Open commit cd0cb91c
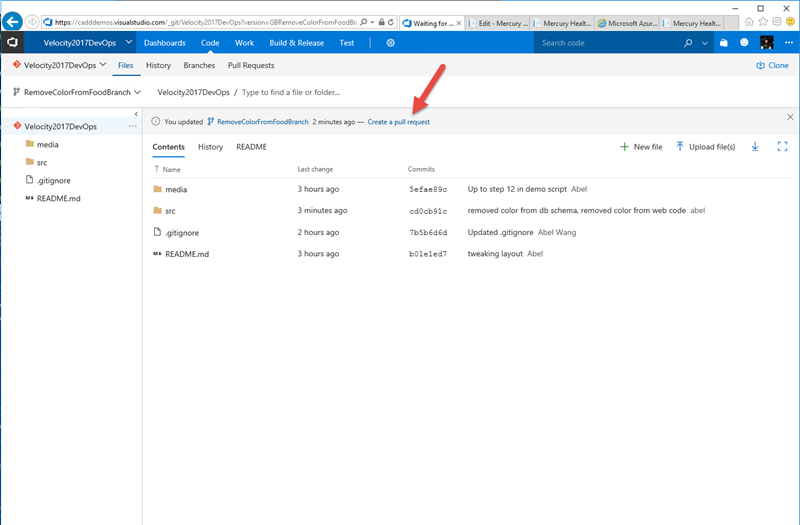800x525 pixels. coord(428,211)
